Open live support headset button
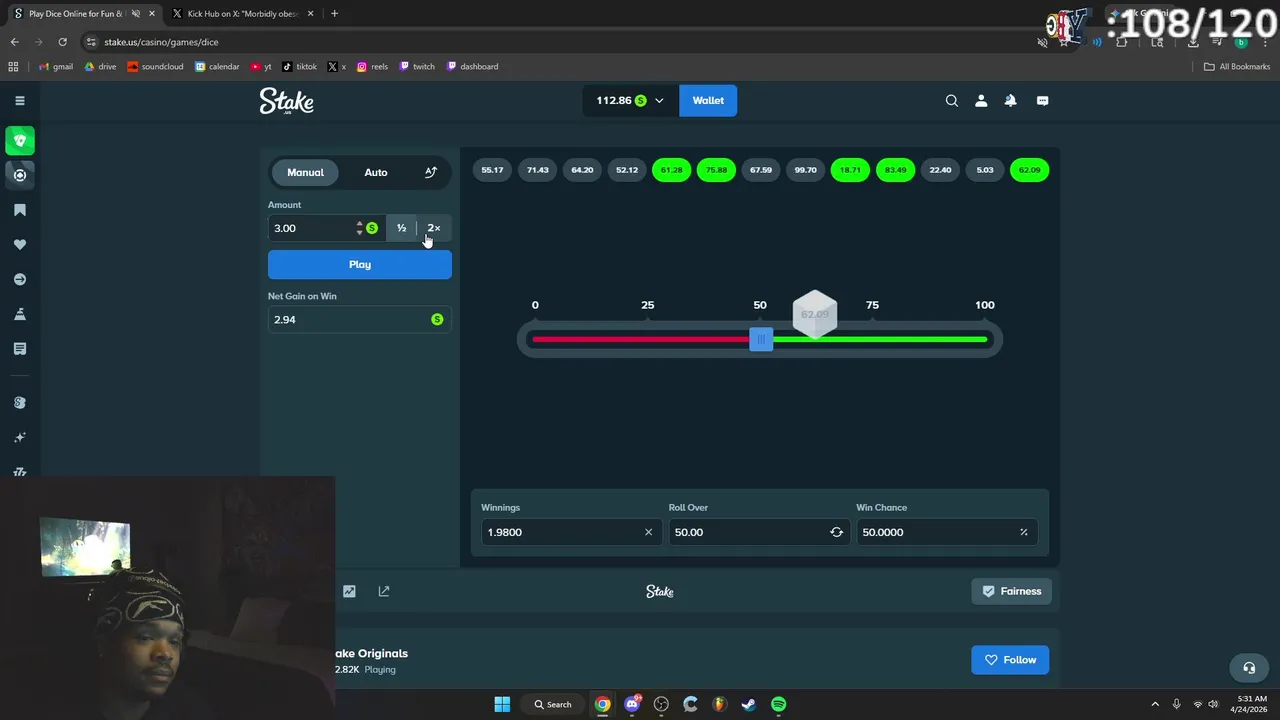The image size is (1280, 720). (1249, 668)
